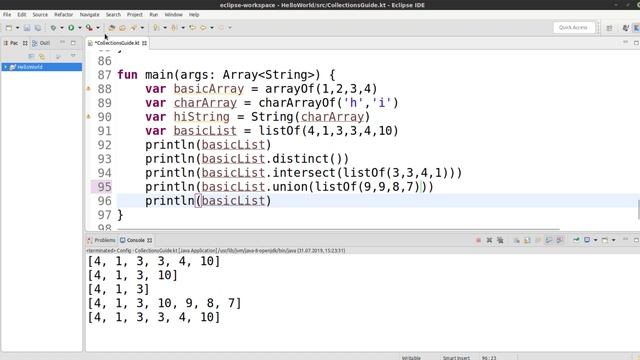Click Remove All Terminated Launches icon
This screenshot has width=640, height=360.
(500, 240)
